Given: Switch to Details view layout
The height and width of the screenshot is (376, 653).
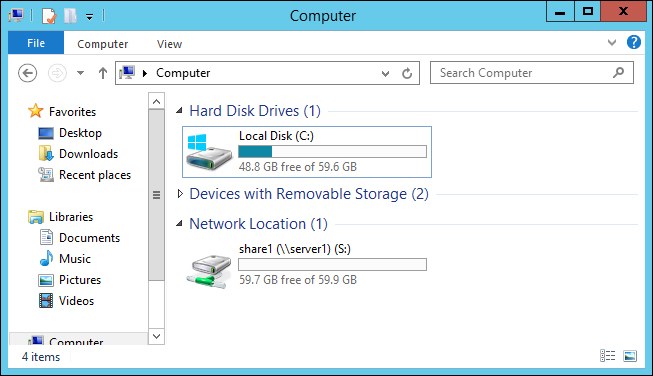Looking at the screenshot, I should 607,356.
